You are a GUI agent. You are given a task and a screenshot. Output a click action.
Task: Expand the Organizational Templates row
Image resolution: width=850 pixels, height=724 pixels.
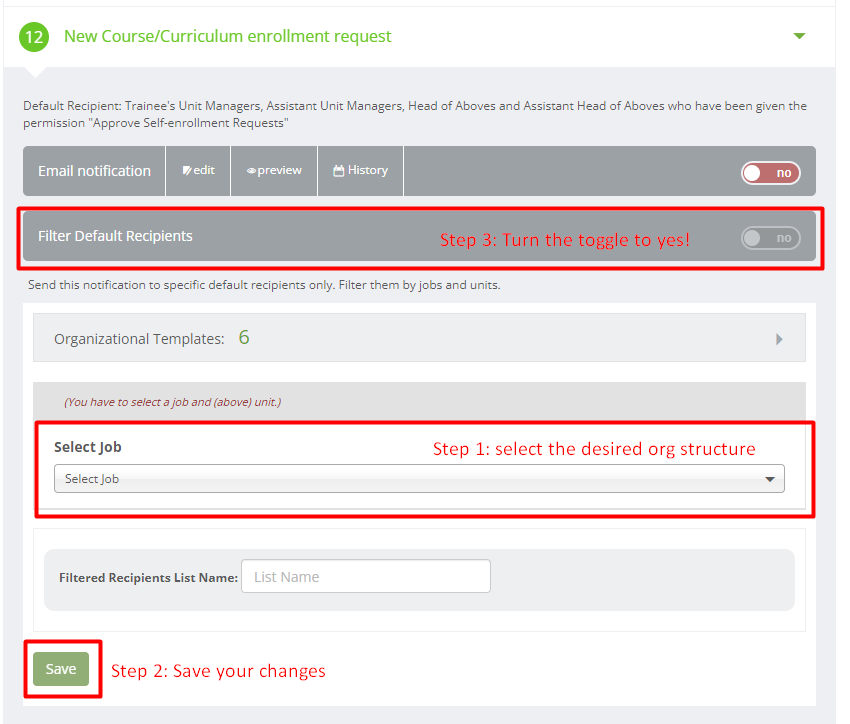[419, 338]
